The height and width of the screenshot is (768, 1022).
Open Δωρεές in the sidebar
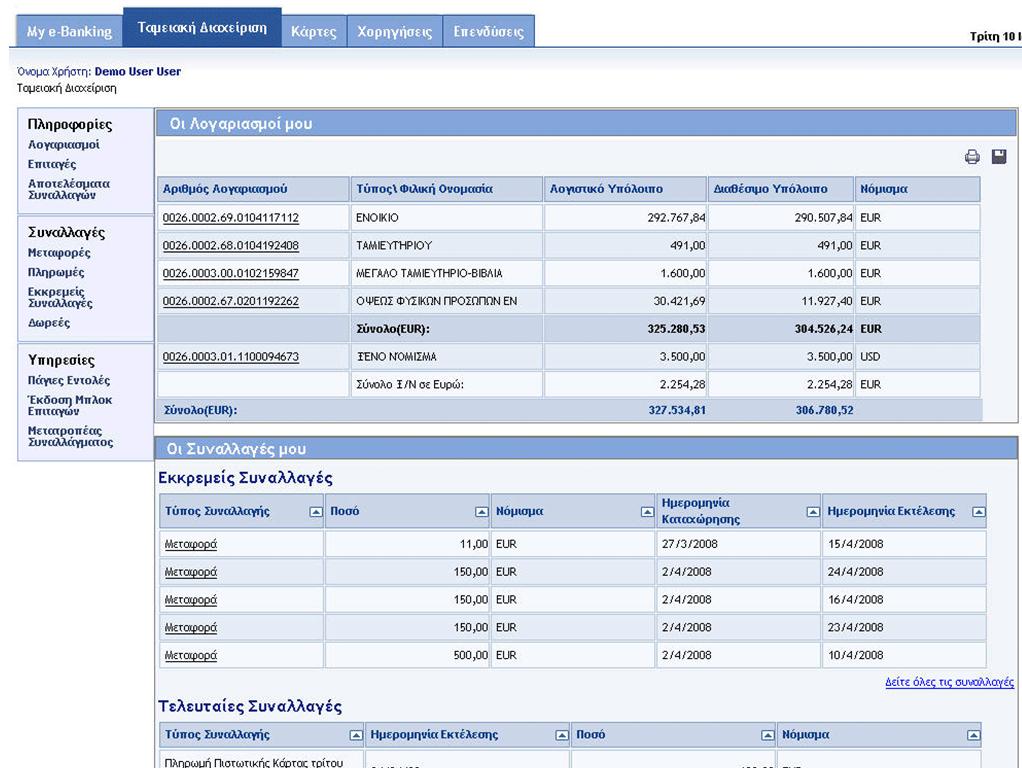(x=49, y=323)
